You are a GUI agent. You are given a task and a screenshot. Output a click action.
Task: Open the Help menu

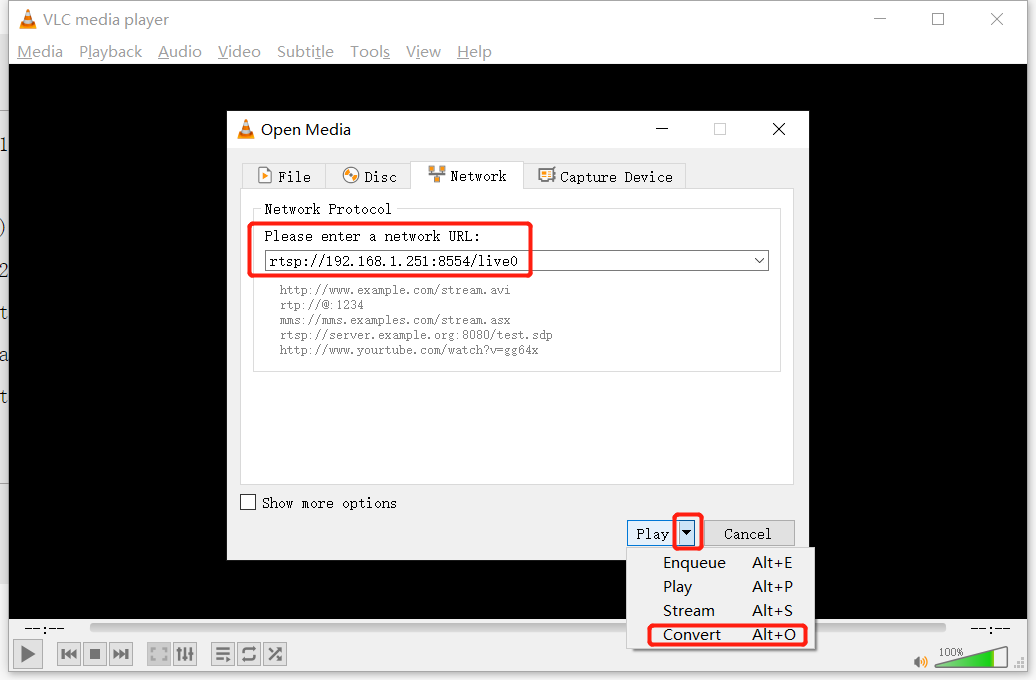474,52
